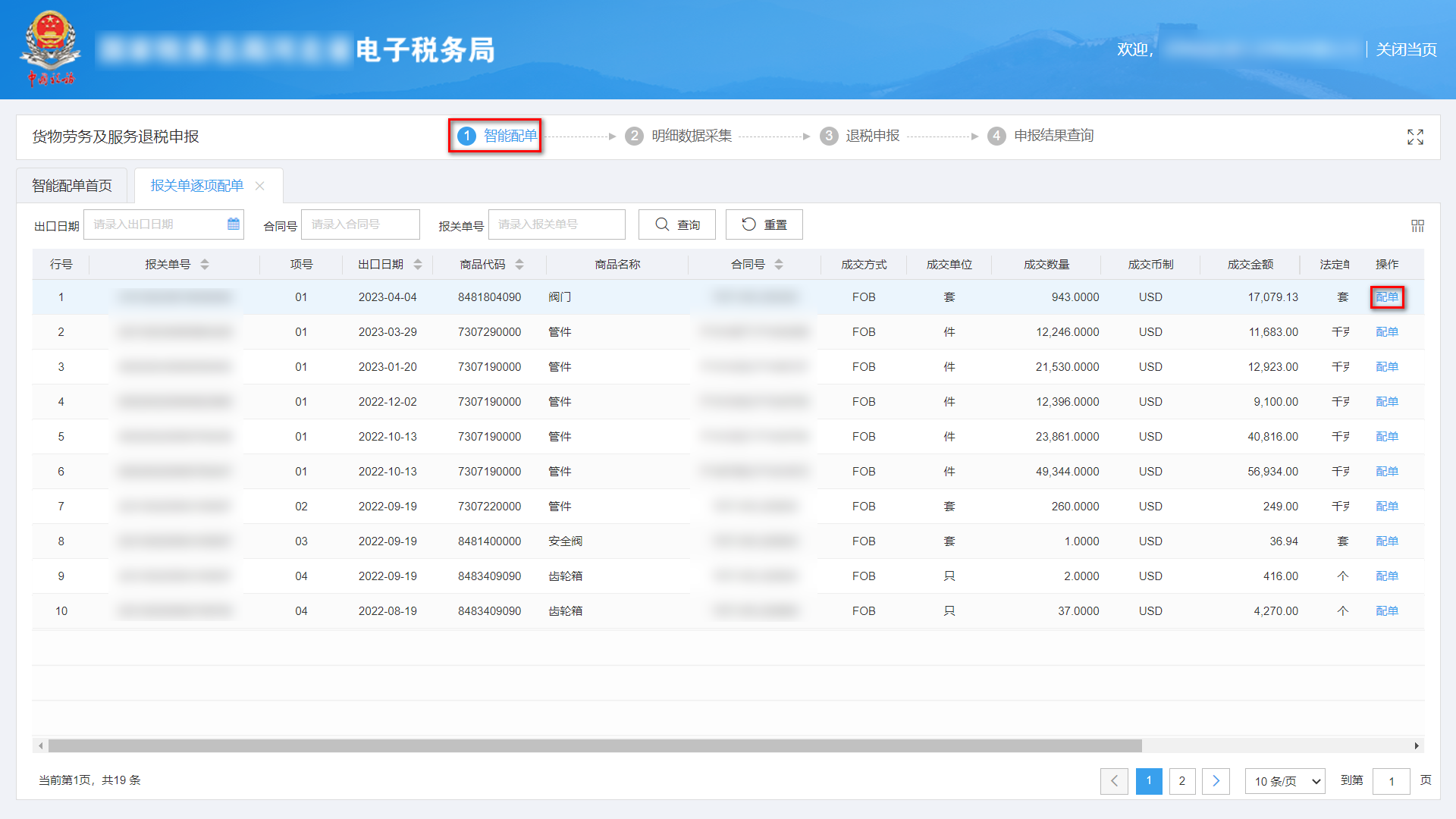Sort by 出口日期 column arrows
The image size is (1456, 819).
[x=418, y=264]
